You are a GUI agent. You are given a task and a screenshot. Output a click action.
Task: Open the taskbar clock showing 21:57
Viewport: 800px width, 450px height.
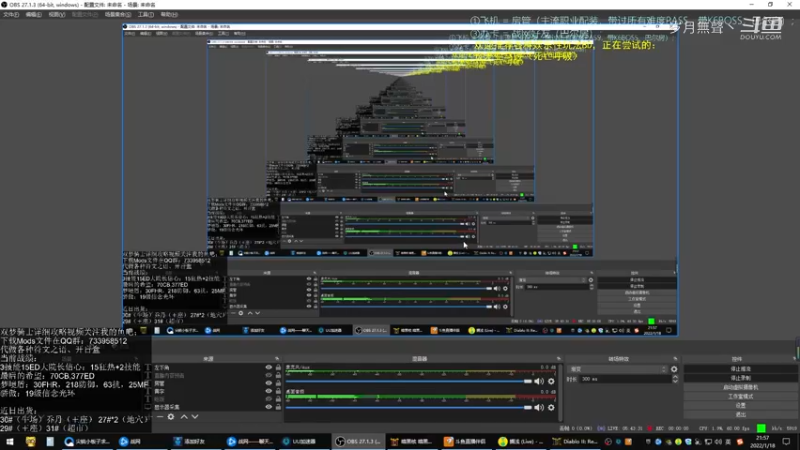762,441
